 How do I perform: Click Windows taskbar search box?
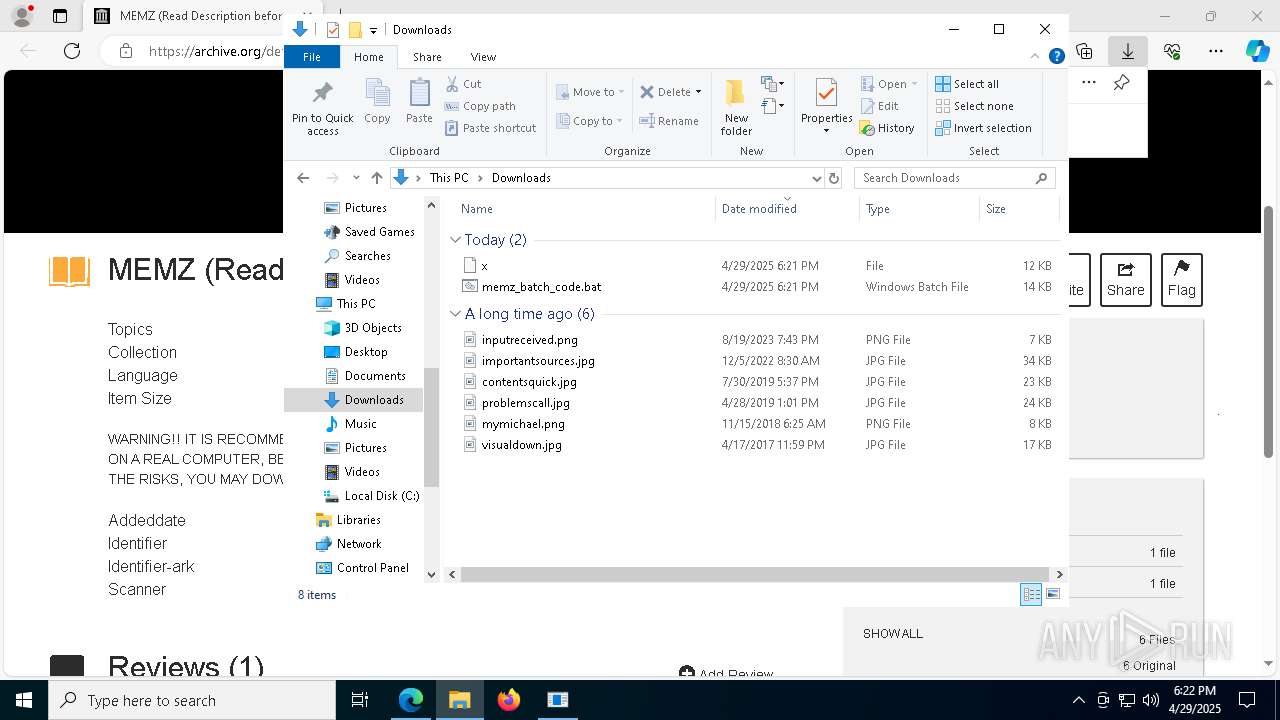click(192, 700)
